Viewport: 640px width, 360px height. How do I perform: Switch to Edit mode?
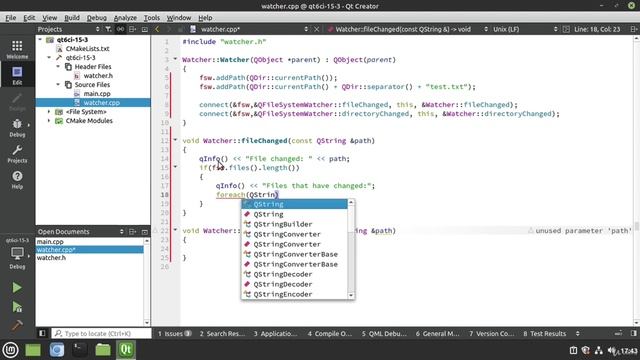17,76
